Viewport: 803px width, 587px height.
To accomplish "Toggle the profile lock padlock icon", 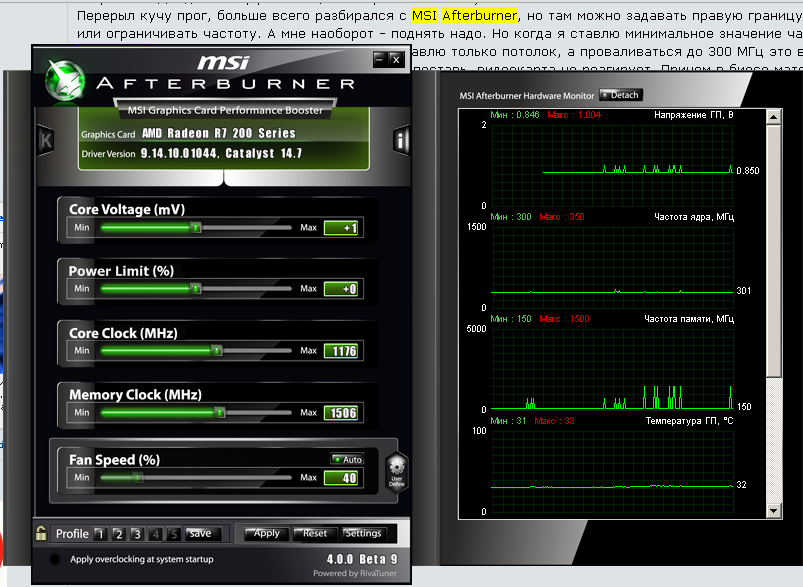I will [41, 533].
